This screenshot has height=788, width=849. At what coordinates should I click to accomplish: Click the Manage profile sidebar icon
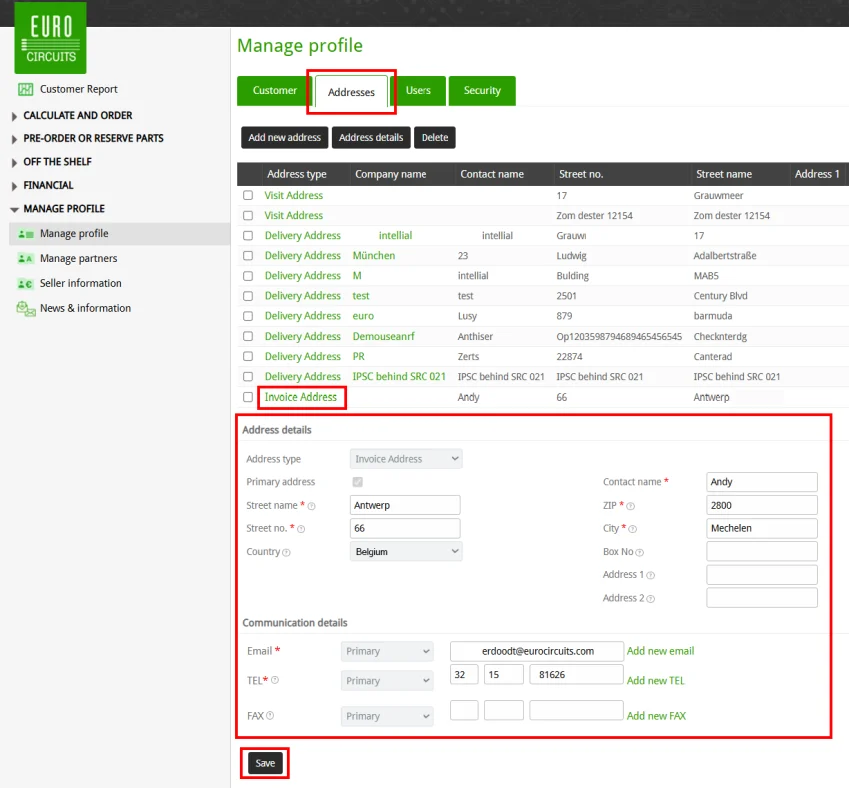click(26, 234)
